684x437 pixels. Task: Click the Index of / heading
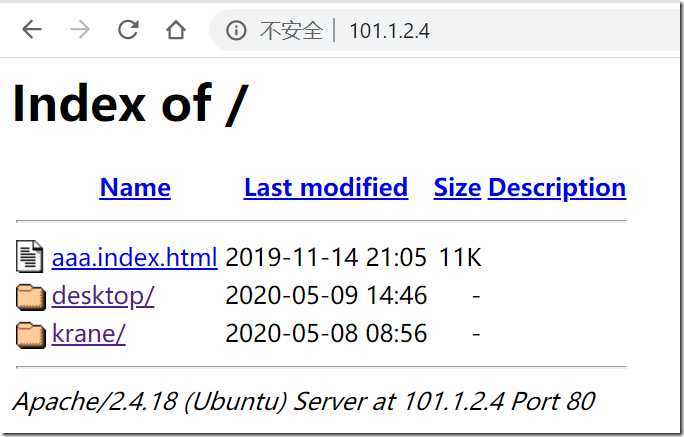[x=130, y=104]
